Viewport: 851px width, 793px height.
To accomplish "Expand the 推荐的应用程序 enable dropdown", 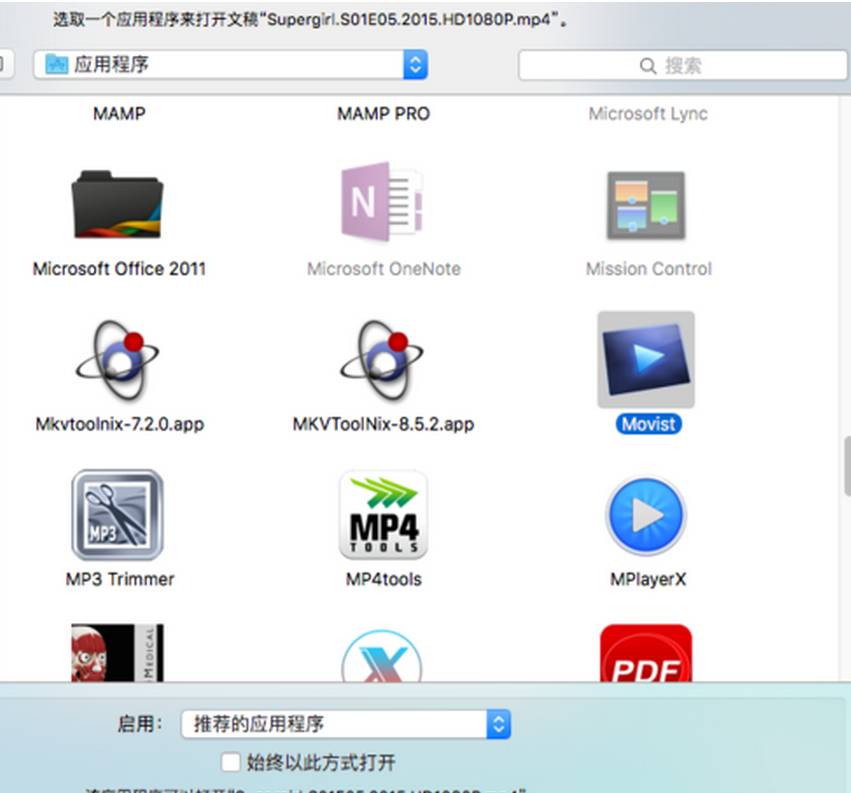I will pyautogui.click(x=345, y=724).
